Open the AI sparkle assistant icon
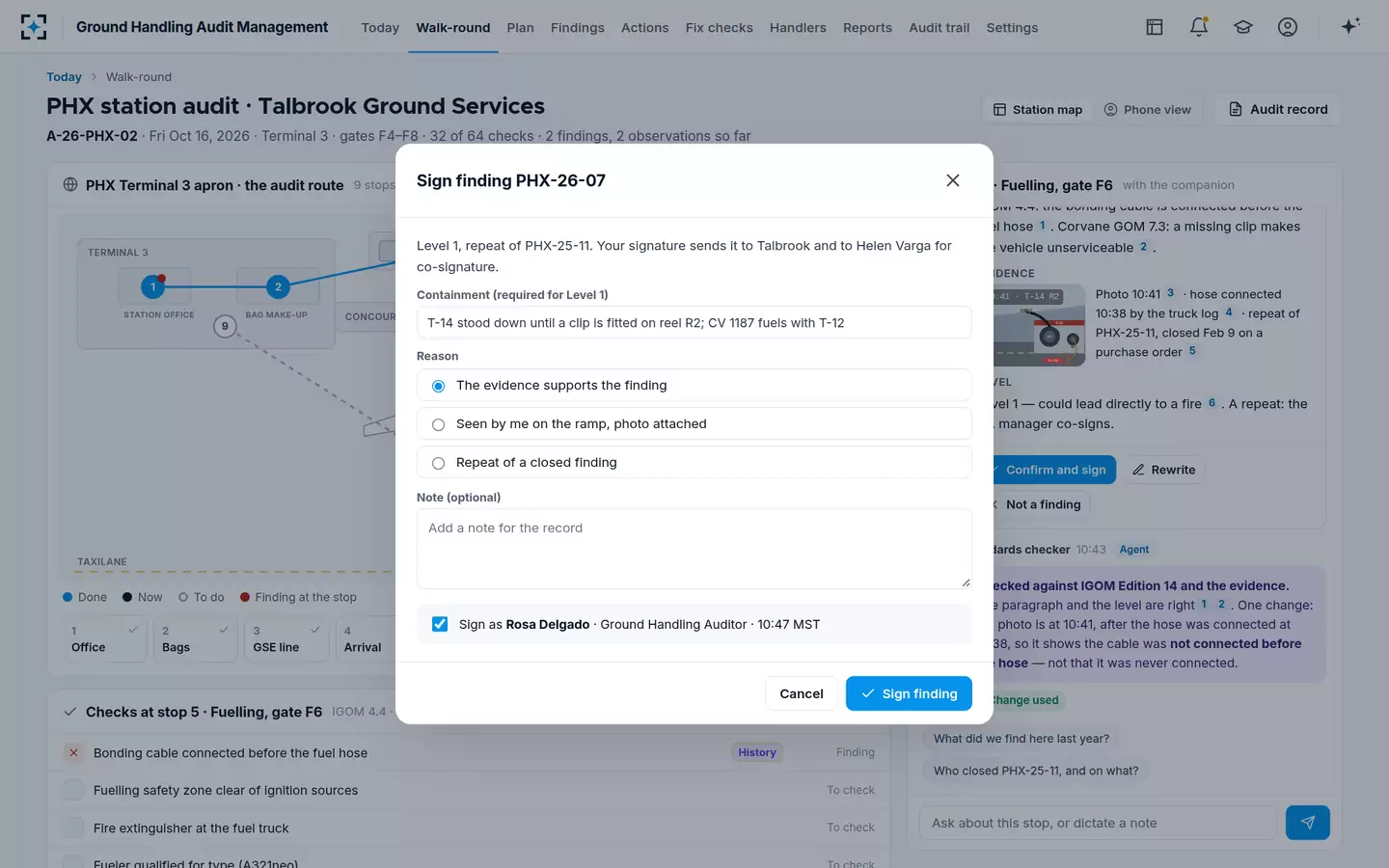This screenshot has height=868, width=1389. pyautogui.click(x=1350, y=26)
